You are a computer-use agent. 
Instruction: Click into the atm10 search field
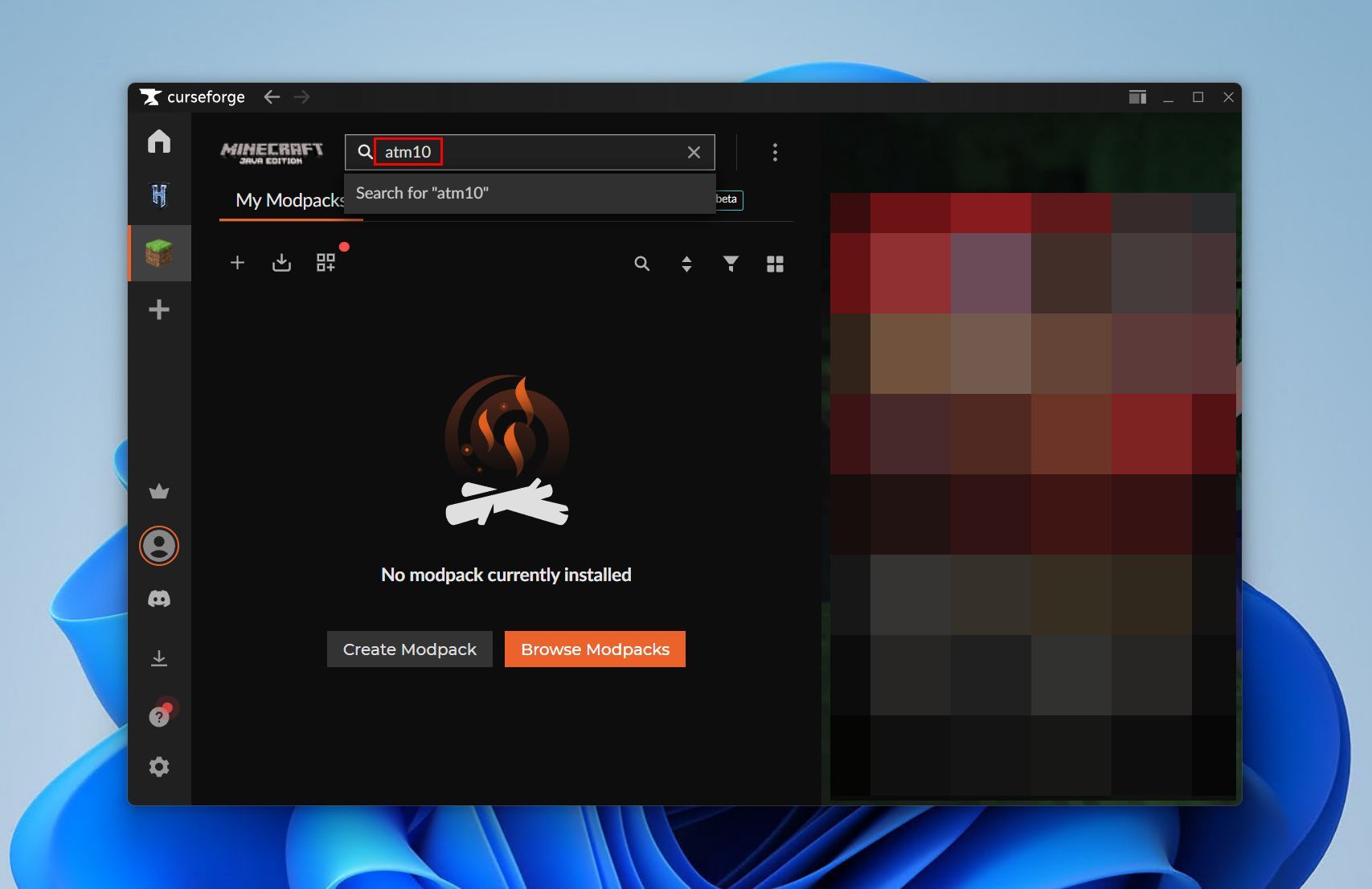pos(530,152)
